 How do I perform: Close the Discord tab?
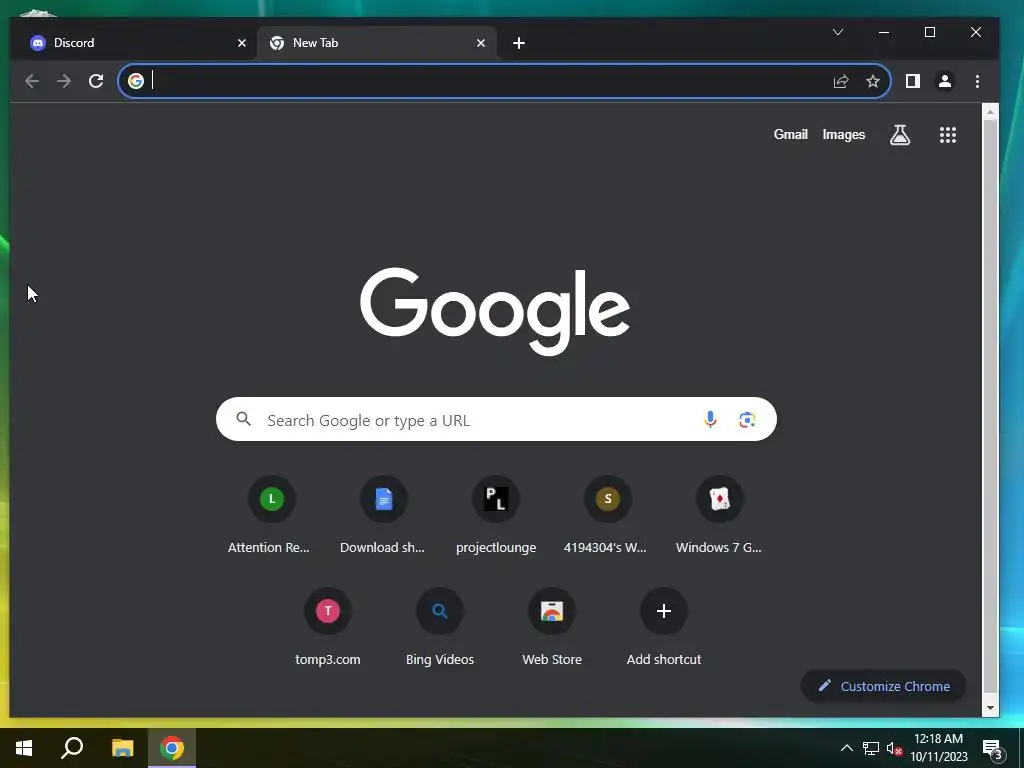pyautogui.click(x=242, y=43)
